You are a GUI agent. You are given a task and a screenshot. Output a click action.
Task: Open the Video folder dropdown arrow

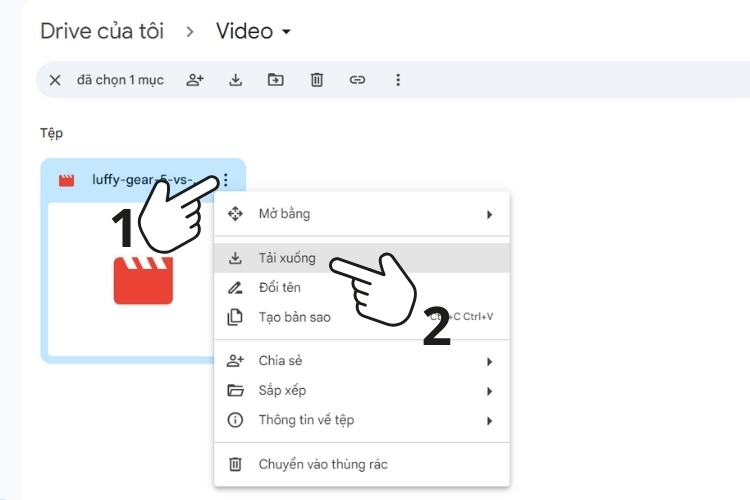point(287,32)
